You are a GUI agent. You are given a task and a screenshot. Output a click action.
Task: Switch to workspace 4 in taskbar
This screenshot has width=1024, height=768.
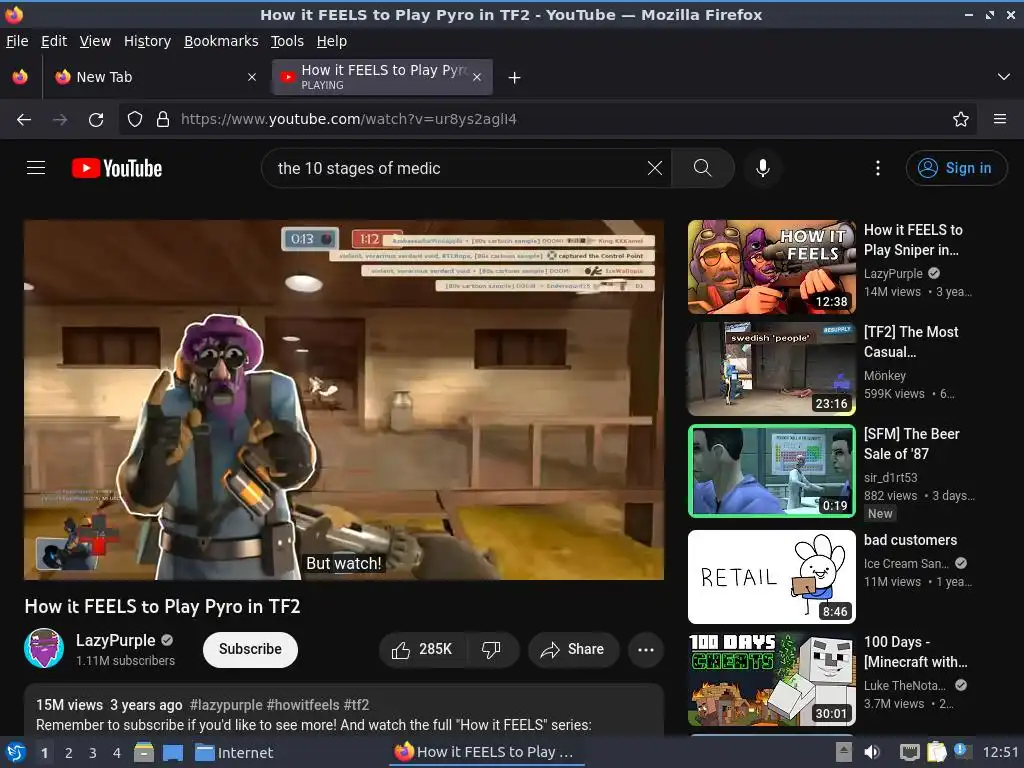pyautogui.click(x=117, y=753)
